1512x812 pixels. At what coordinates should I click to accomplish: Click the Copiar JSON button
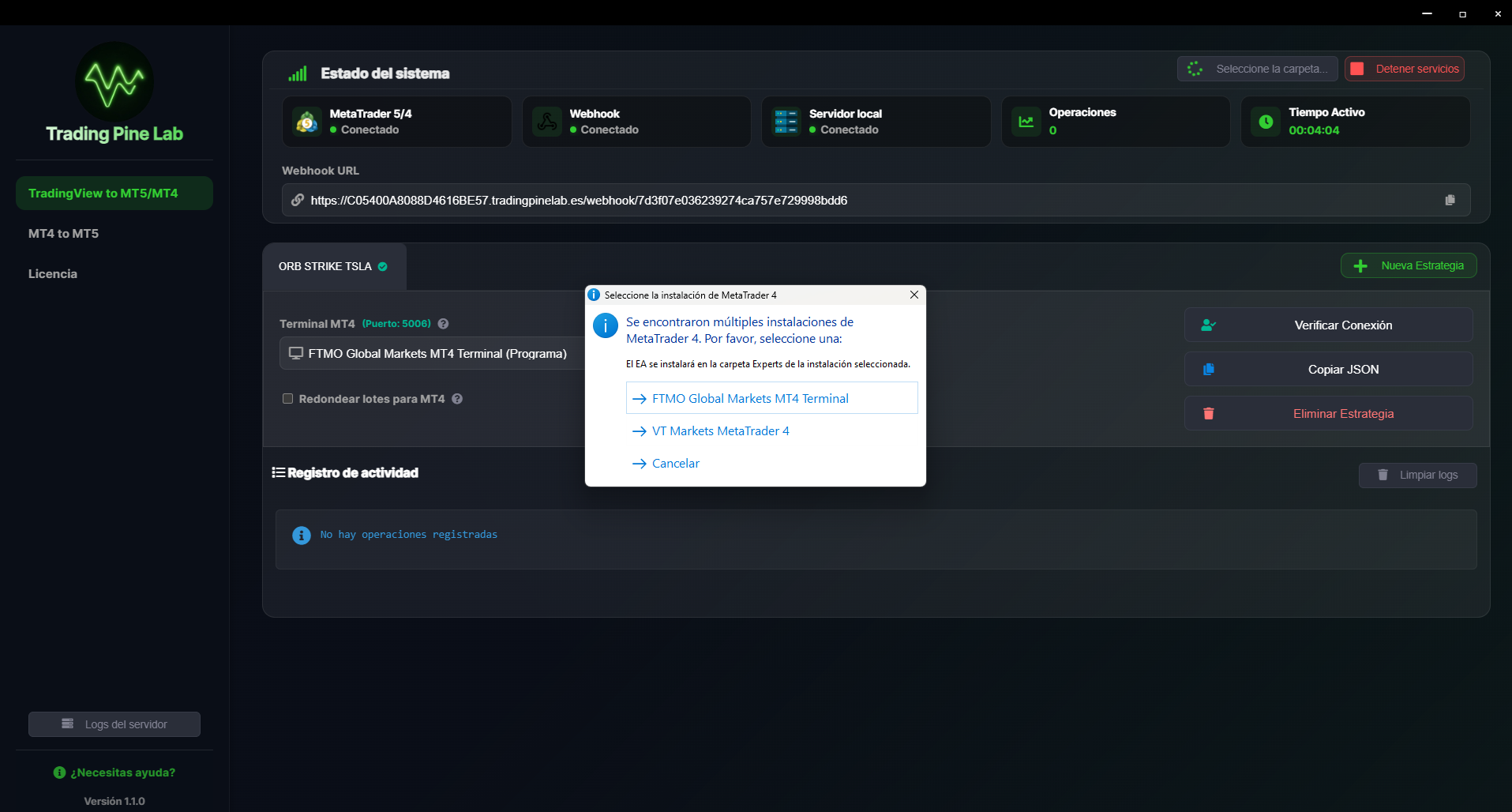[1329, 369]
